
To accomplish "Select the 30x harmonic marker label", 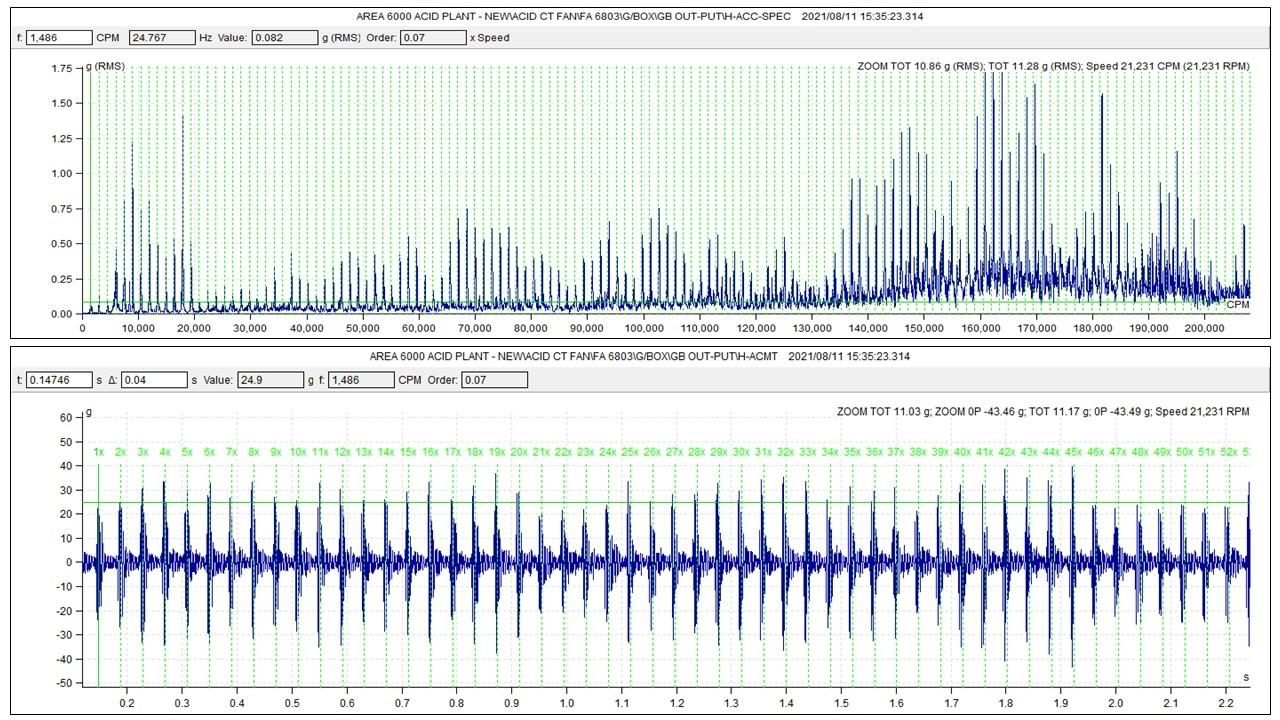I will 741,452.
